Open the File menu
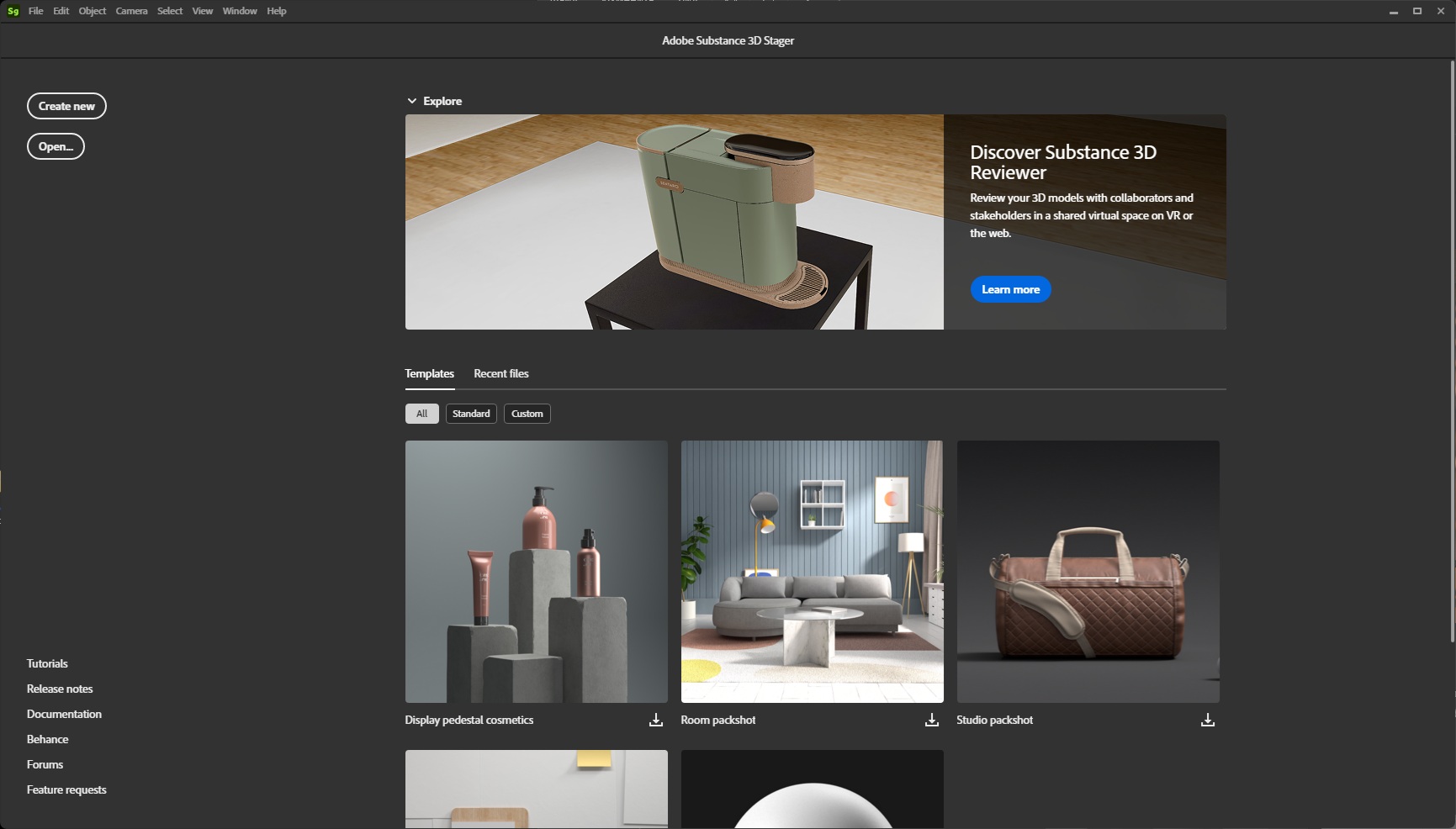Image resolution: width=1456 pixels, height=829 pixels. point(35,11)
